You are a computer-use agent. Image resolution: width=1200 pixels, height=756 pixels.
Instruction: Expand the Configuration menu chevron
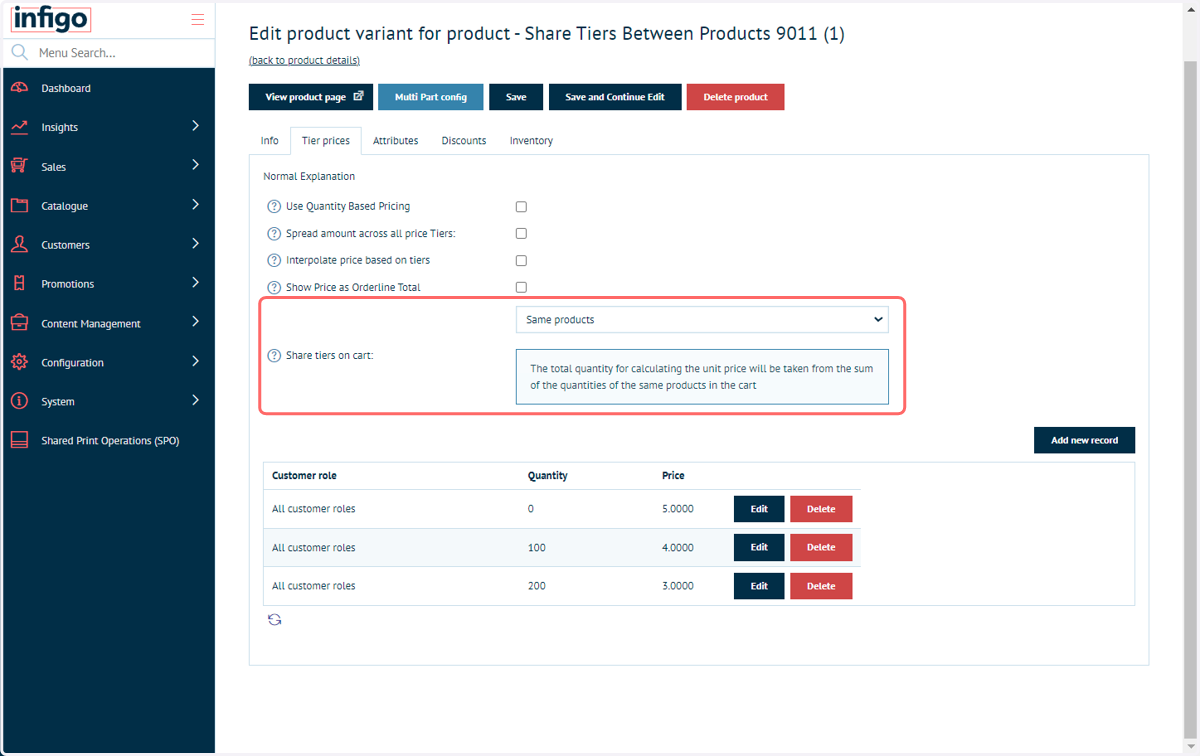point(195,361)
